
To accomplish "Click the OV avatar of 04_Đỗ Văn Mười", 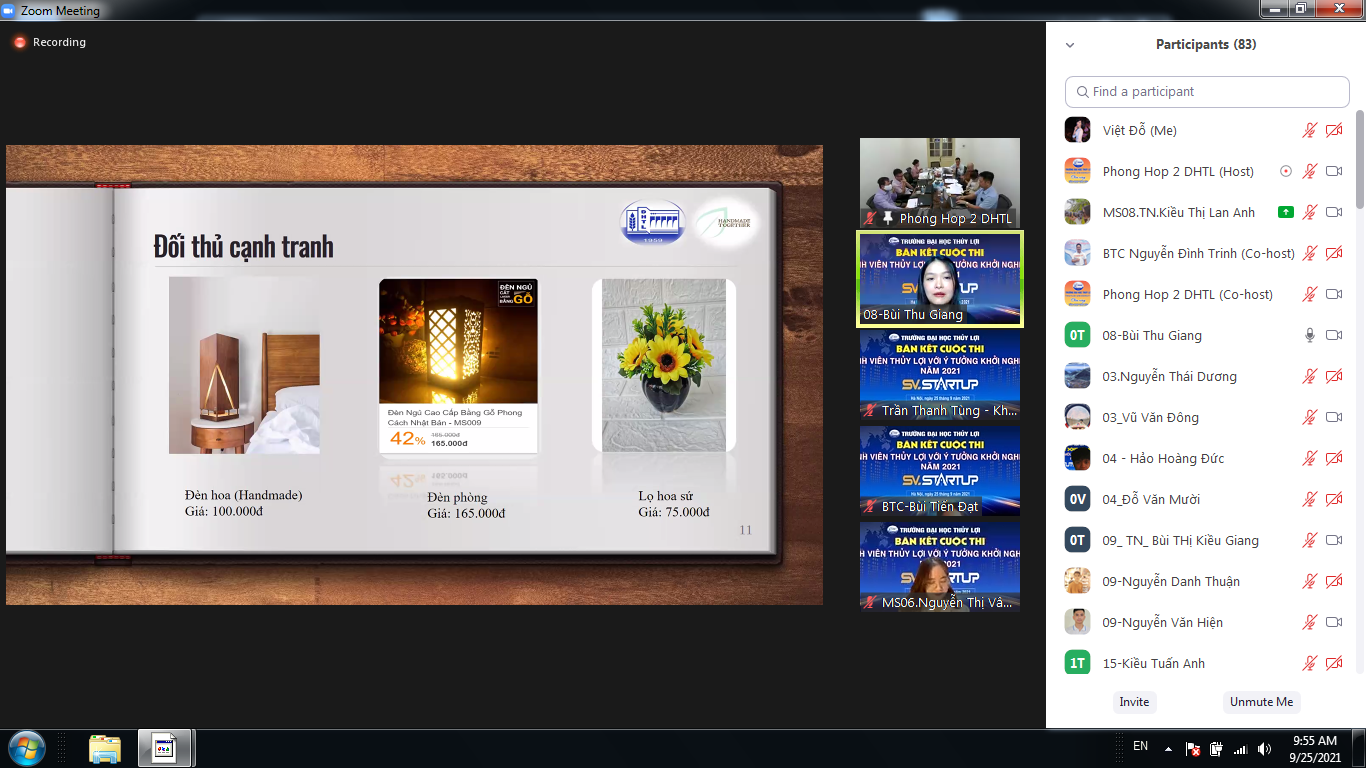I will [x=1077, y=499].
